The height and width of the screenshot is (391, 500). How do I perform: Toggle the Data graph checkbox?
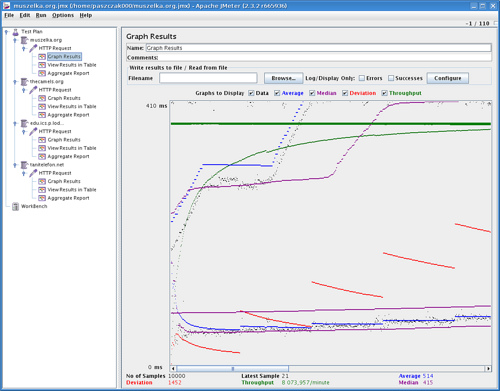(x=251, y=93)
